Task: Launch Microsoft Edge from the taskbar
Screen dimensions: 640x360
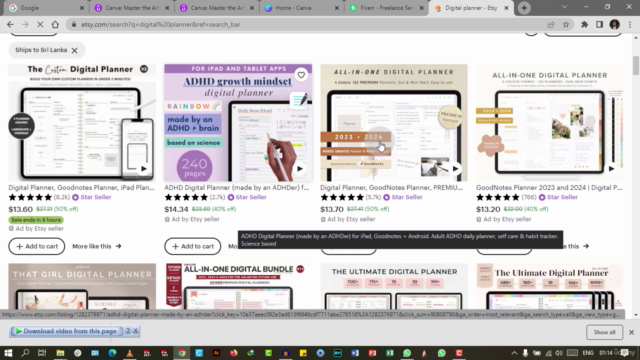Action: (112, 353)
